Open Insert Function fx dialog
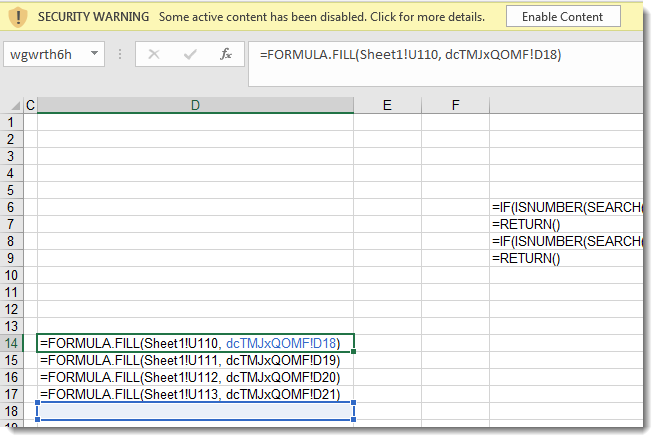Screen dimensions: 658x442 point(226,54)
